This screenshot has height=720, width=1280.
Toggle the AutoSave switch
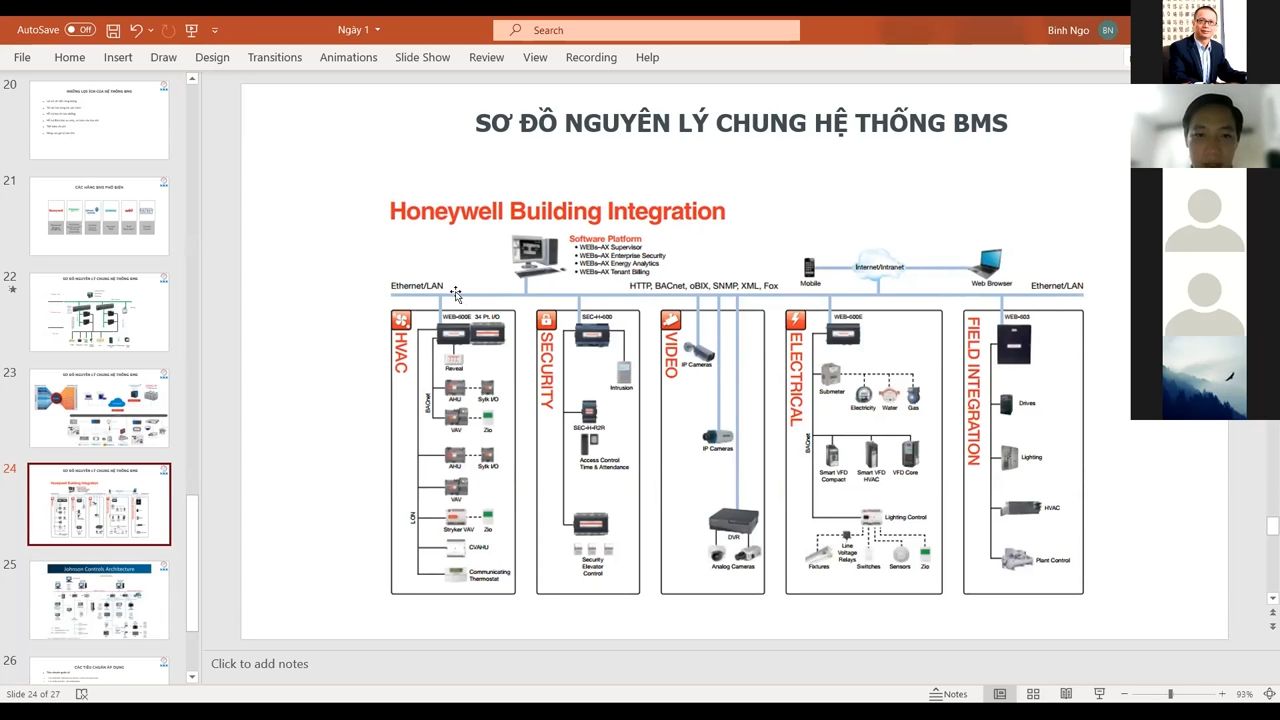coord(80,30)
